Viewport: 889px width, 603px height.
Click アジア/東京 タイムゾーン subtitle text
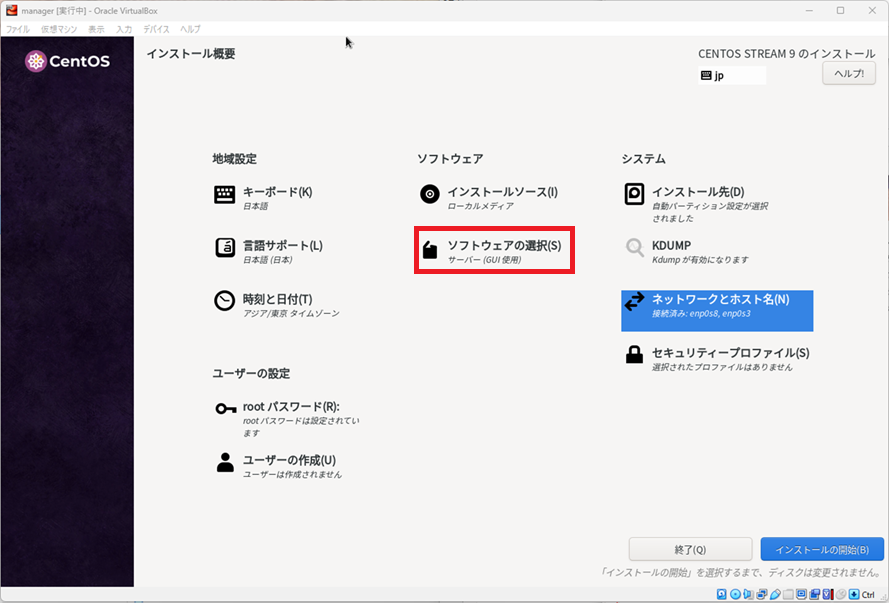[x=291, y=313]
